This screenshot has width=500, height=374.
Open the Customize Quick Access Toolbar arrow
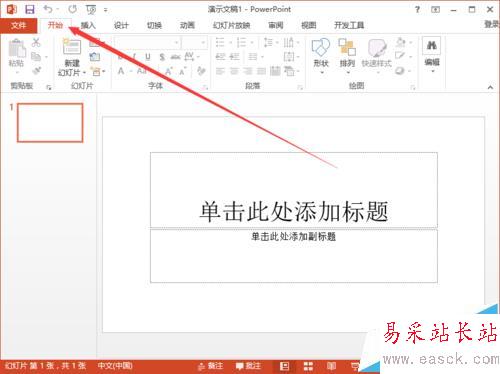105,10
